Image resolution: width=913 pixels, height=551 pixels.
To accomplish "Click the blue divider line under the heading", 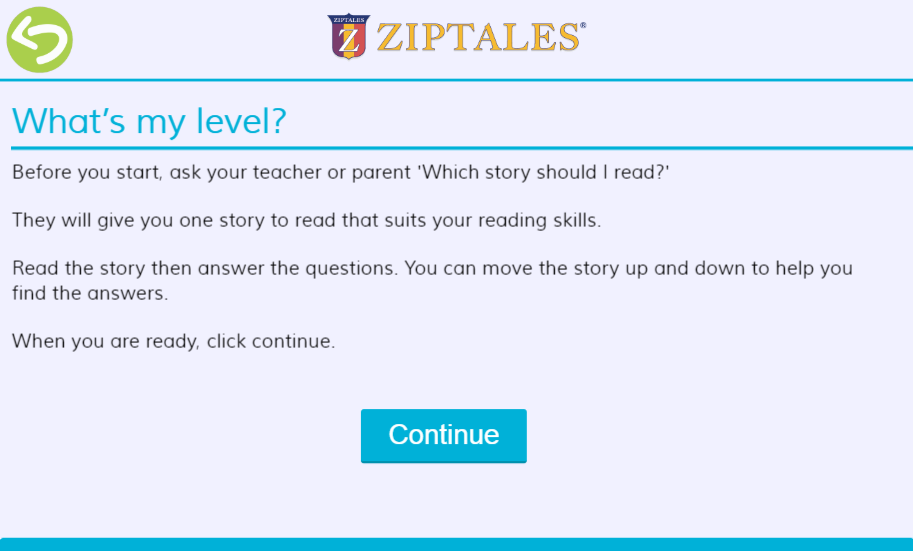I will [x=456, y=148].
